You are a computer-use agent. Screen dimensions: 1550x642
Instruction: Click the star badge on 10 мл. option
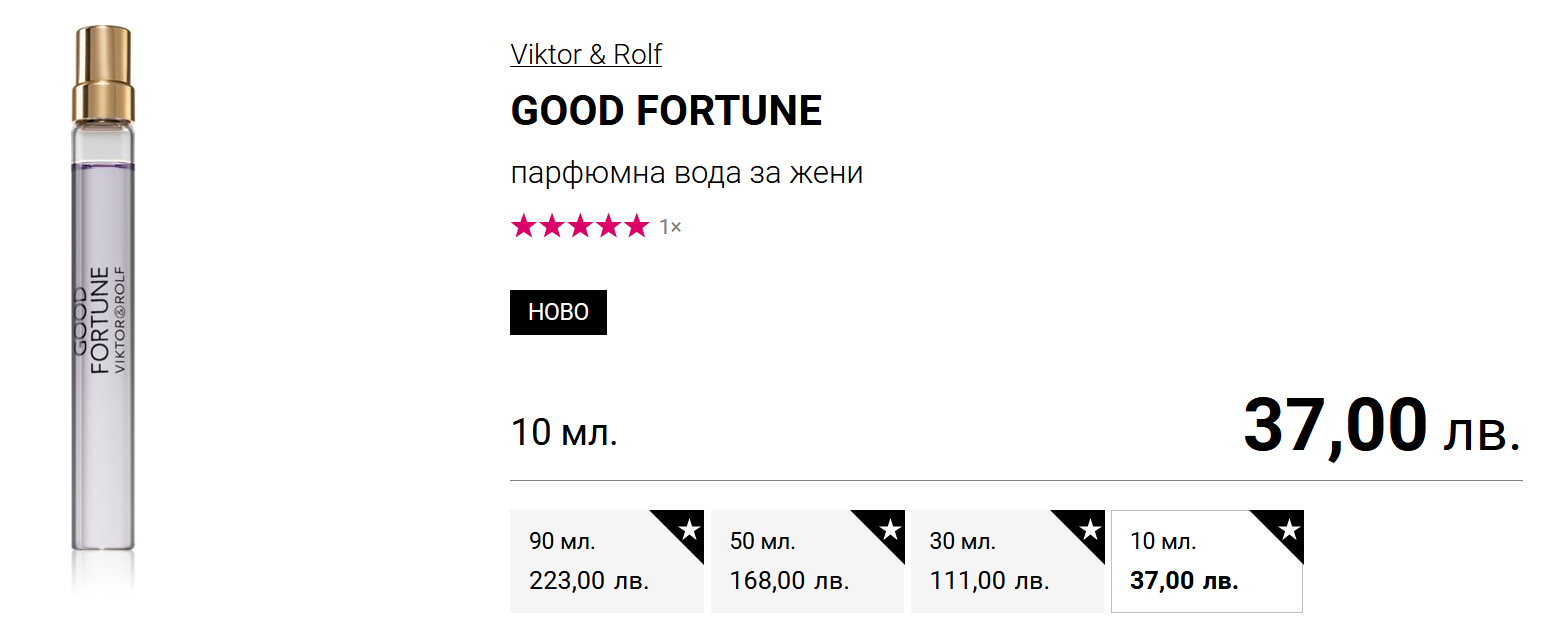coord(1289,529)
